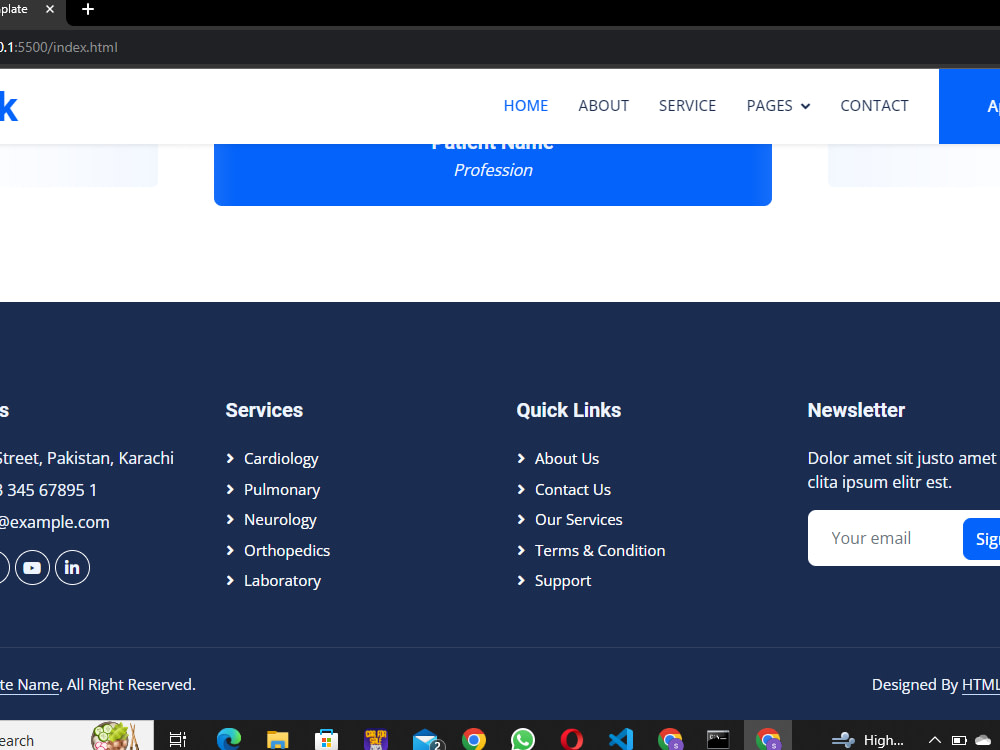1000x750 pixels.
Task: Click the site logo letter in navbar
Action: click(8, 107)
